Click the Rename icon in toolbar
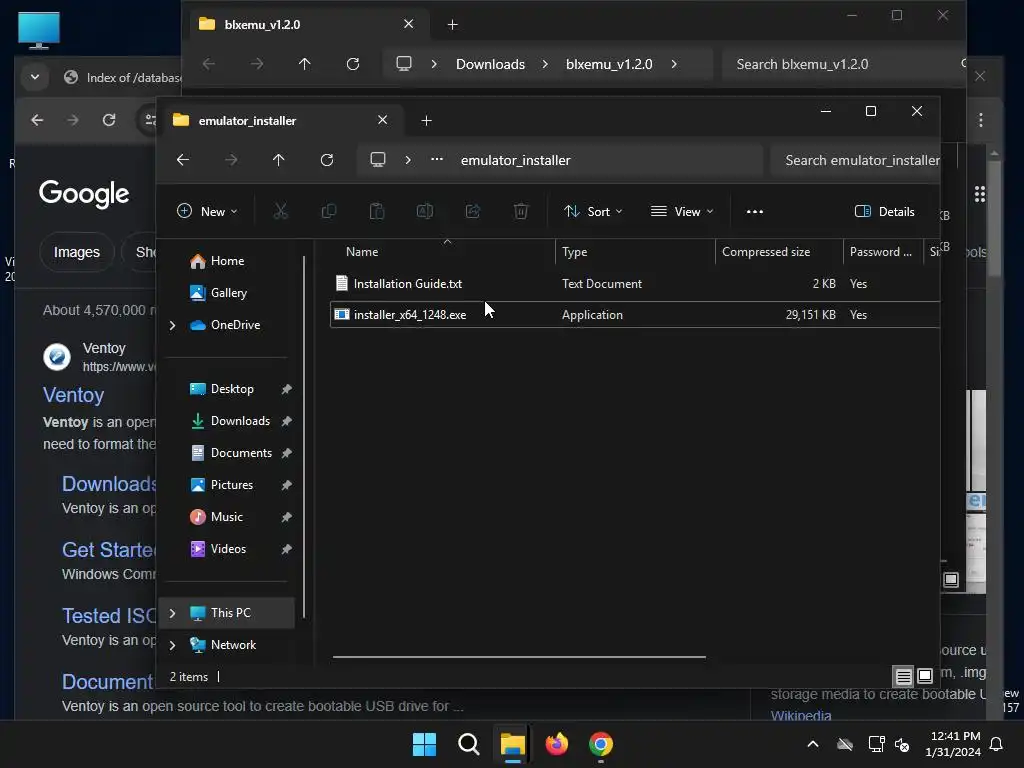Screen dimensions: 1024x768 tap(425, 211)
